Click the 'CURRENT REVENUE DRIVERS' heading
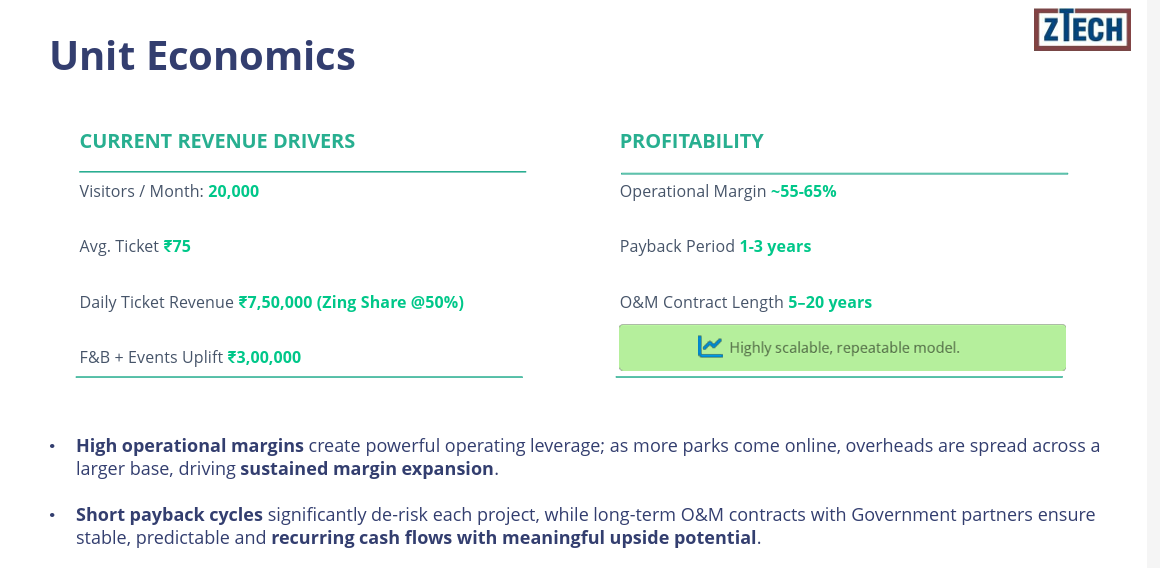Screen dimensions: 1160x568 (217, 141)
